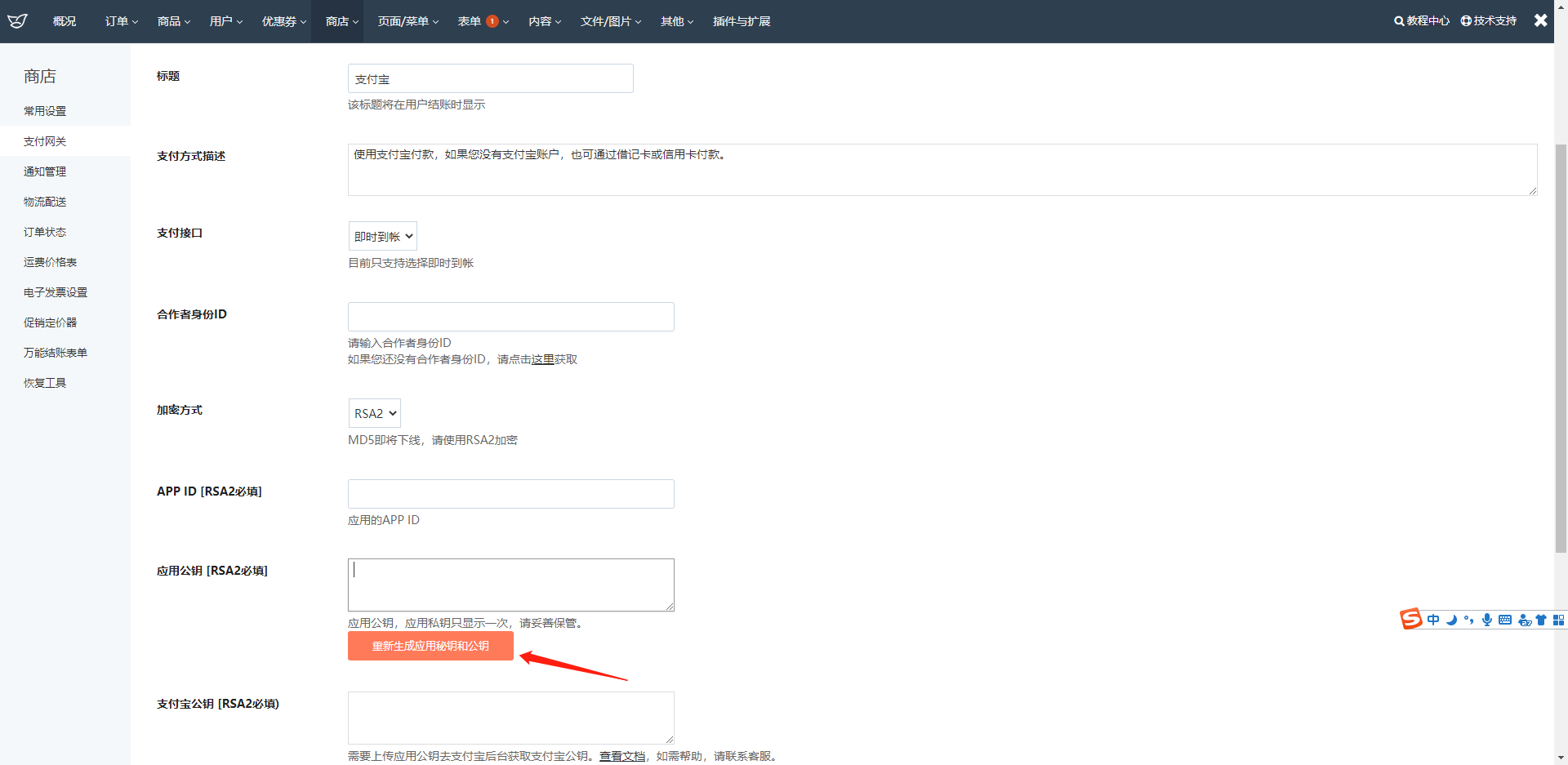Toggle Chinese/English mode 中 icon
This screenshot has height=765, width=1568.
(1433, 620)
